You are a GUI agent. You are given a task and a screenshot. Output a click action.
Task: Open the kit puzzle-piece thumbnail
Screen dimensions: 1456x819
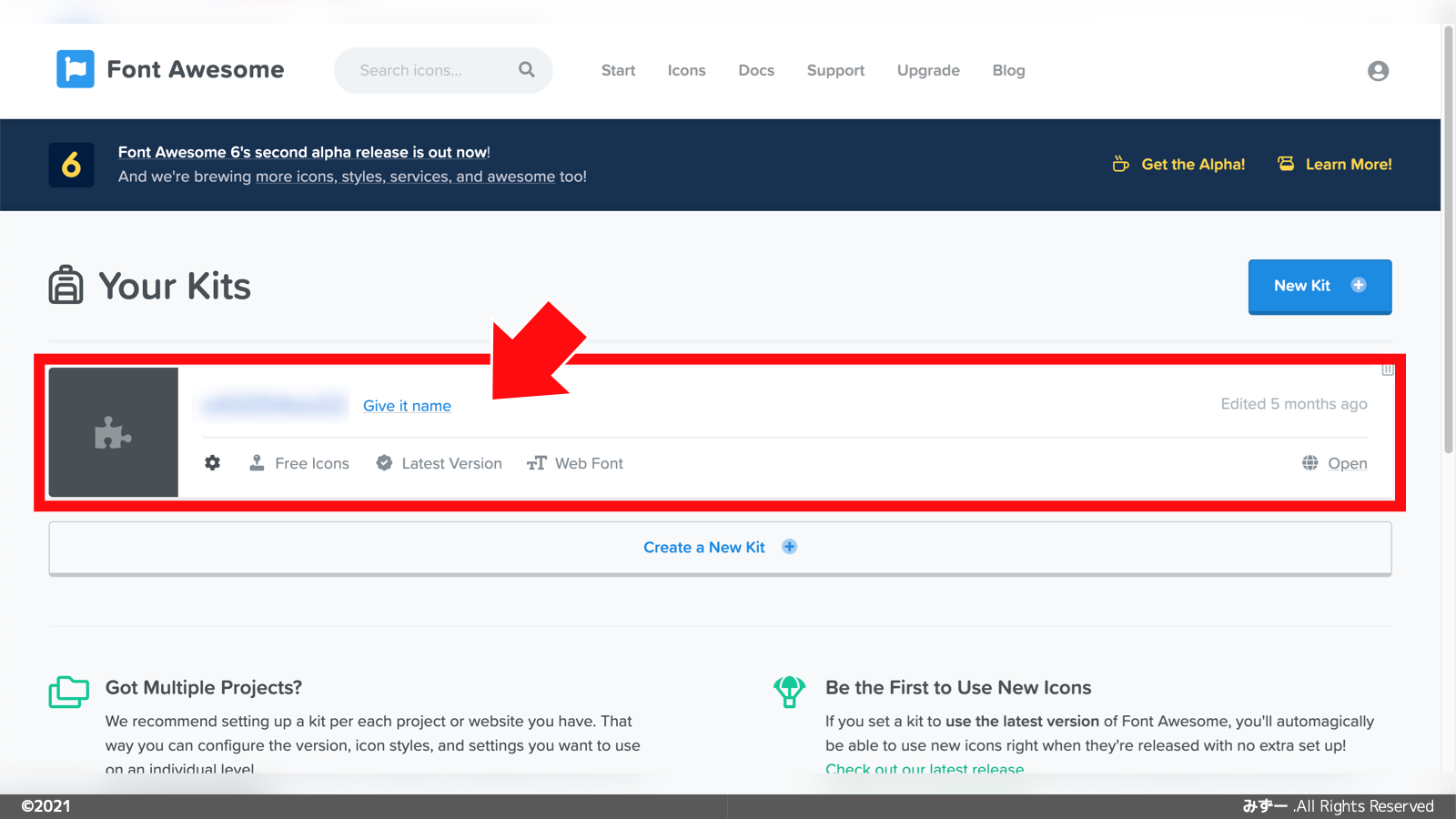pyautogui.click(x=113, y=432)
